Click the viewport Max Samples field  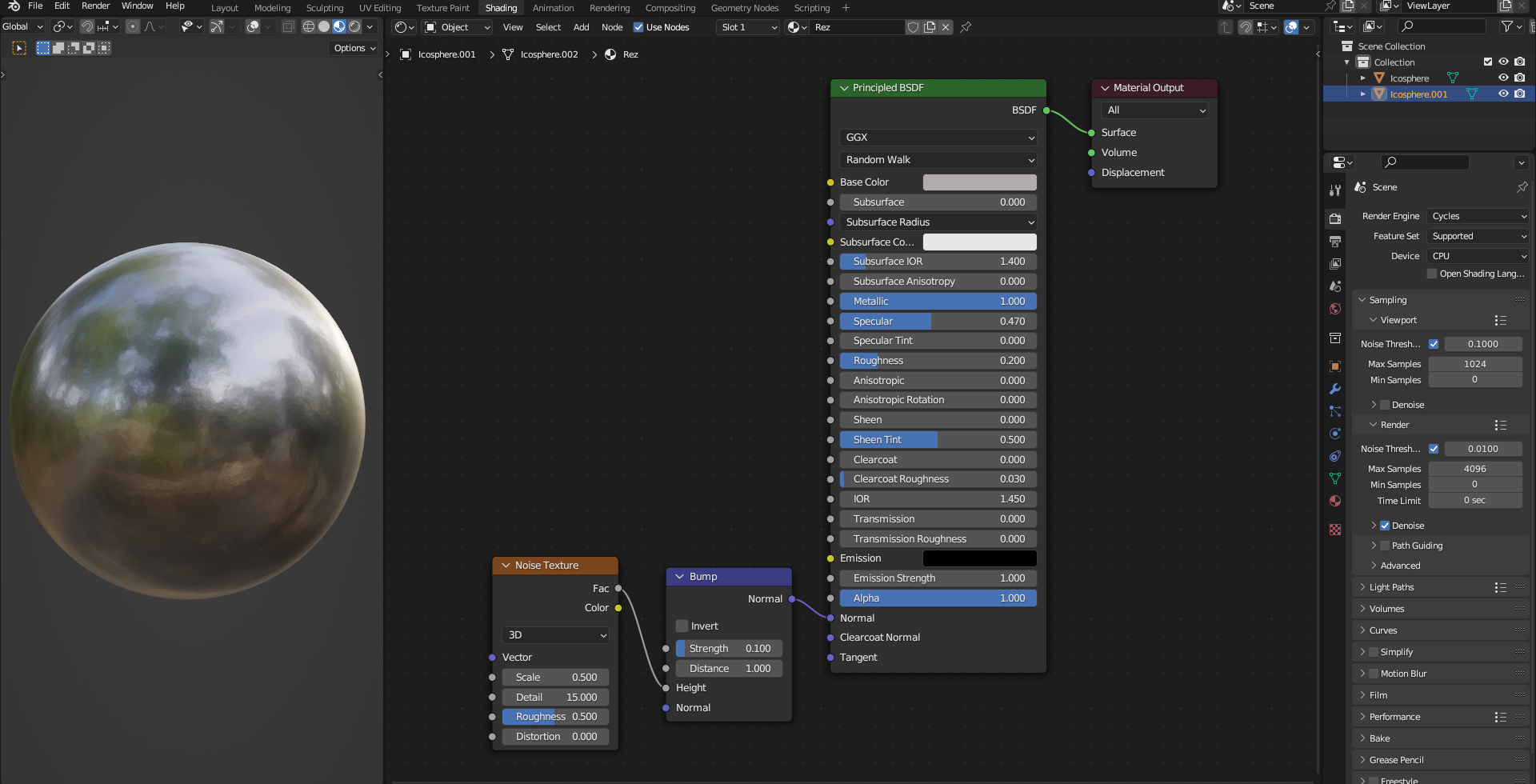pyautogui.click(x=1474, y=364)
